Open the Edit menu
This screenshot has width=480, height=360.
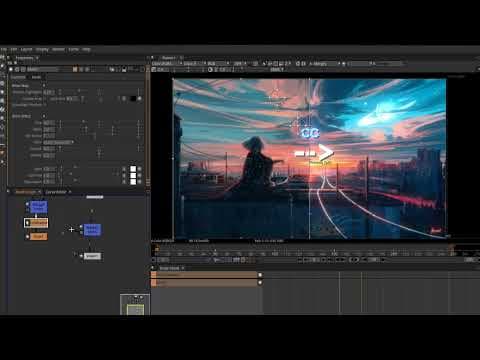14,49
